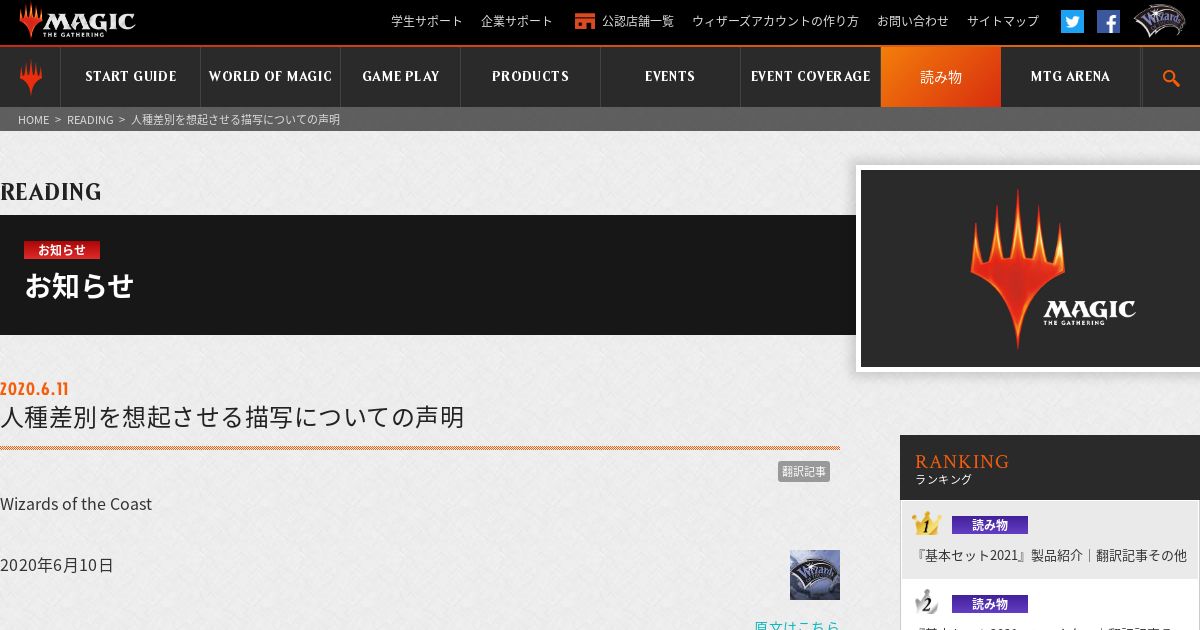1200x630 pixels.
Task: Click the 翻訳記事 tag badge
Action: [x=804, y=471]
